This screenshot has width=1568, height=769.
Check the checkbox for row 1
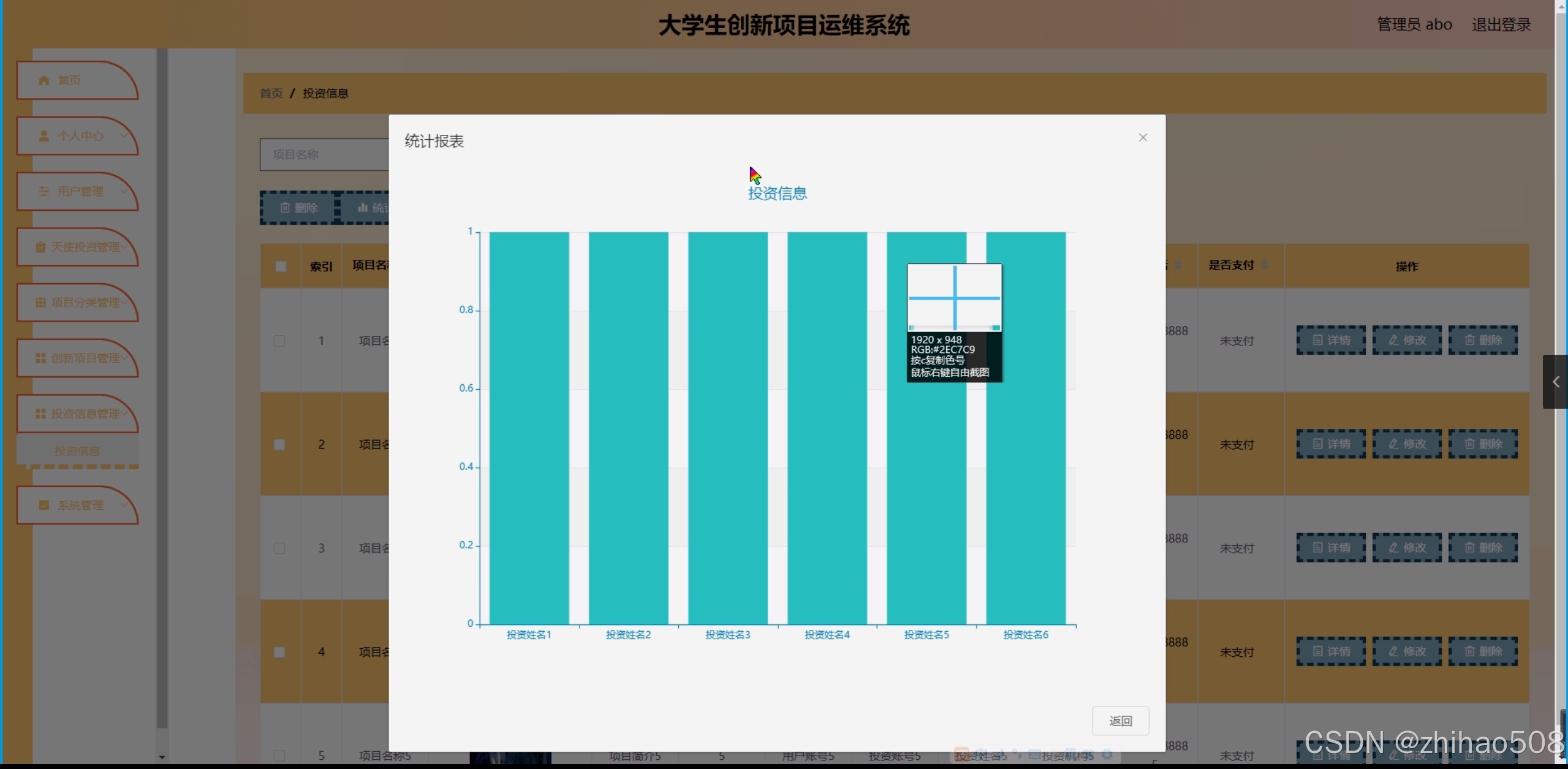(279, 341)
